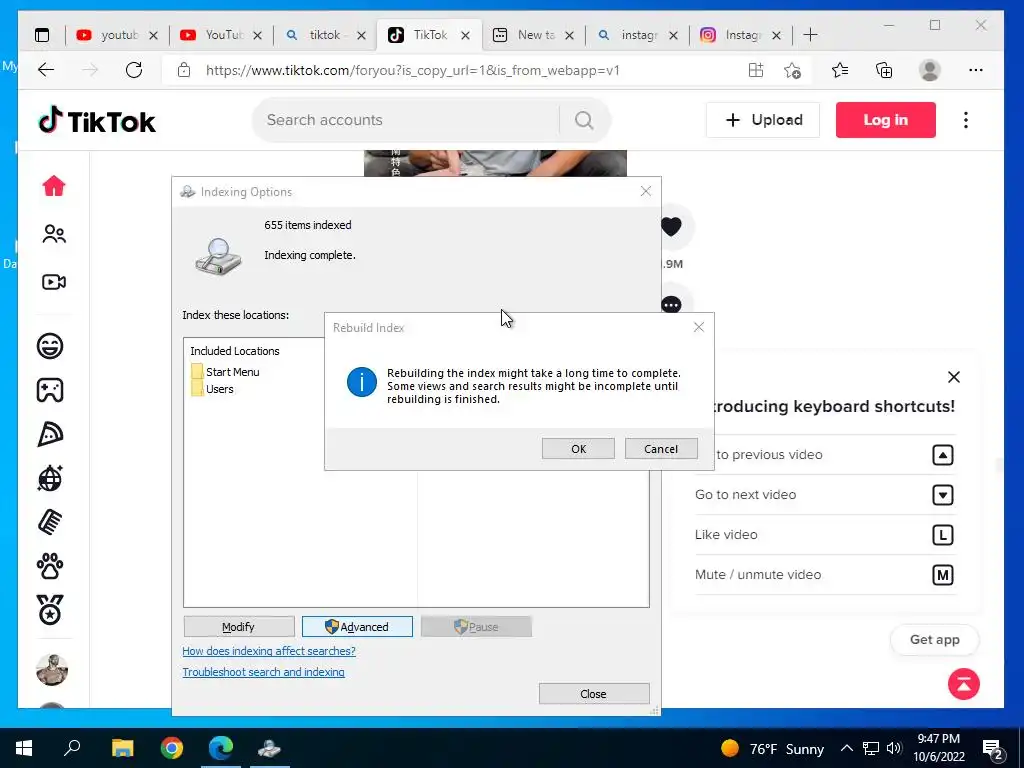Open the Favorites list icon
The height and width of the screenshot is (768, 1024).
point(840,70)
